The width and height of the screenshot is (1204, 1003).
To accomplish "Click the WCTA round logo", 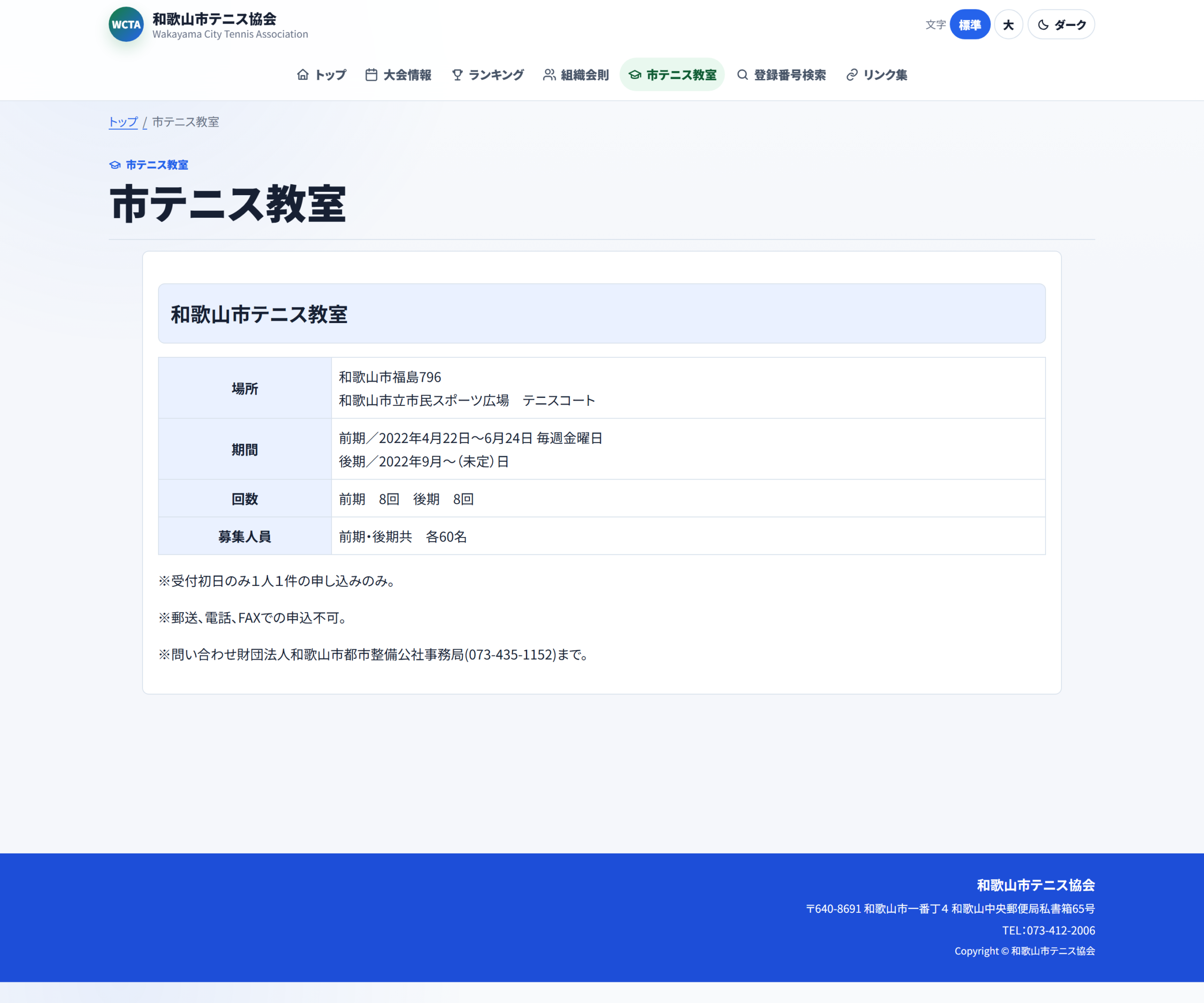I will [126, 24].
